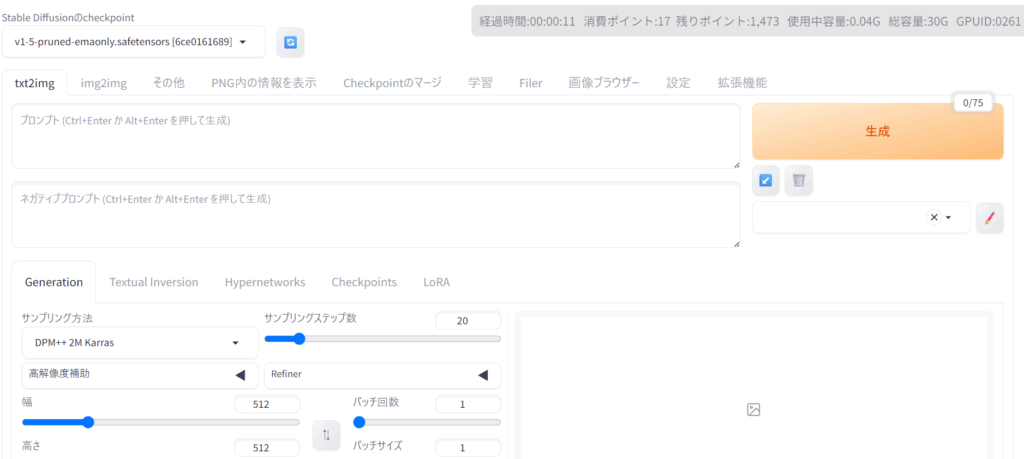This screenshot has height=459, width=1024.
Task: Click the swap width and height icon
Action: click(326, 434)
